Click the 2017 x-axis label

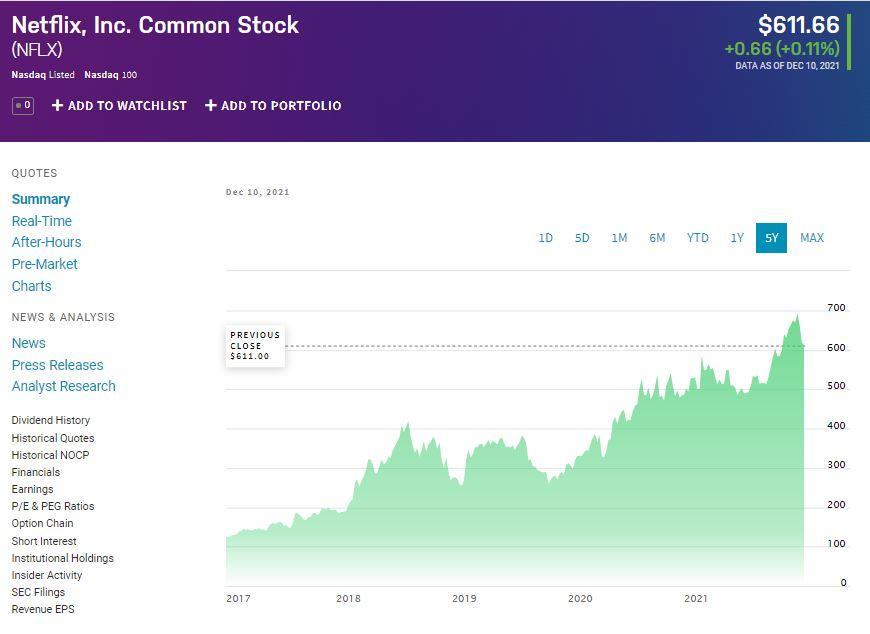point(238,599)
